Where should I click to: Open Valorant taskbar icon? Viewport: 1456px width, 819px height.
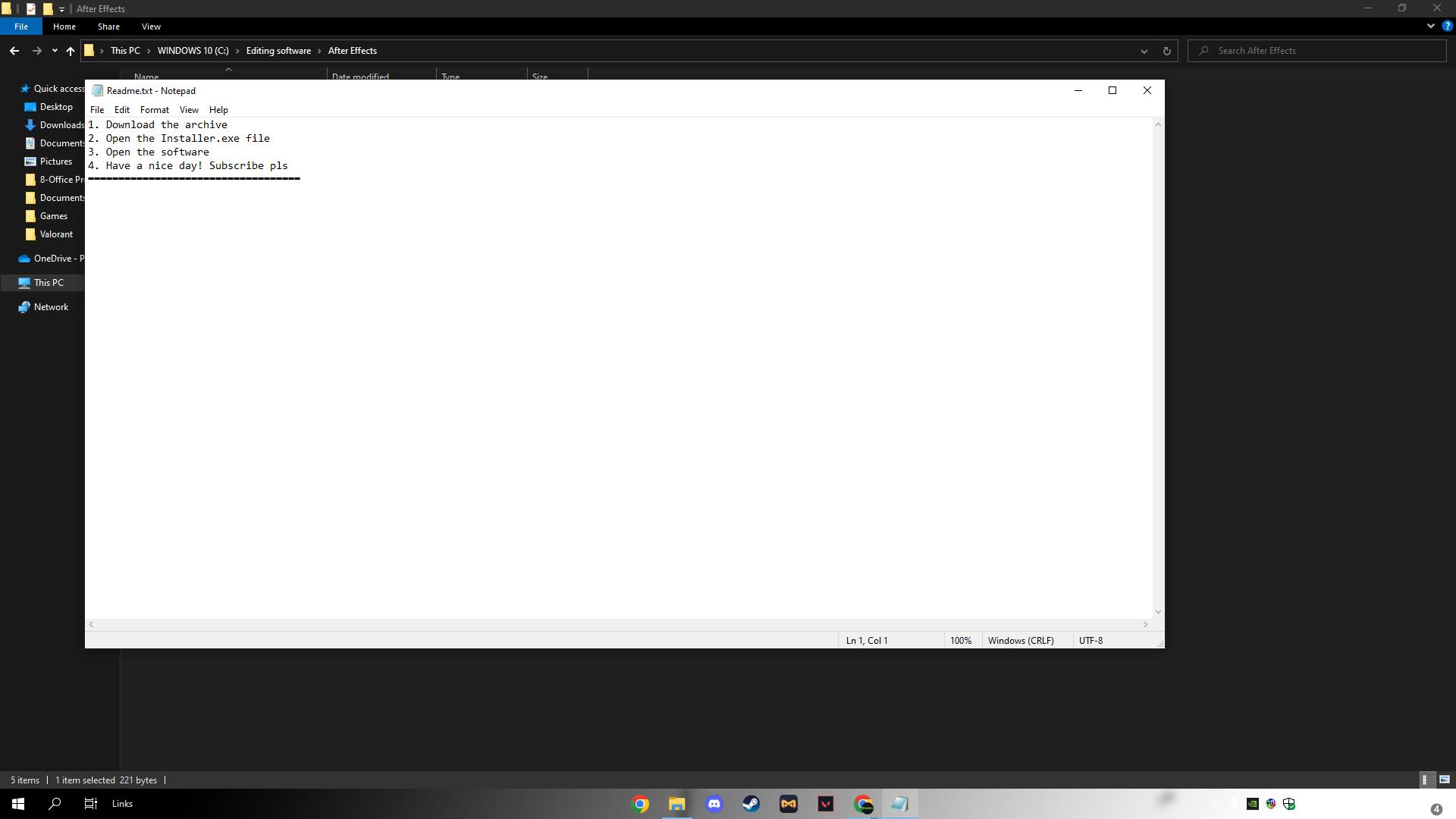pos(825,804)
